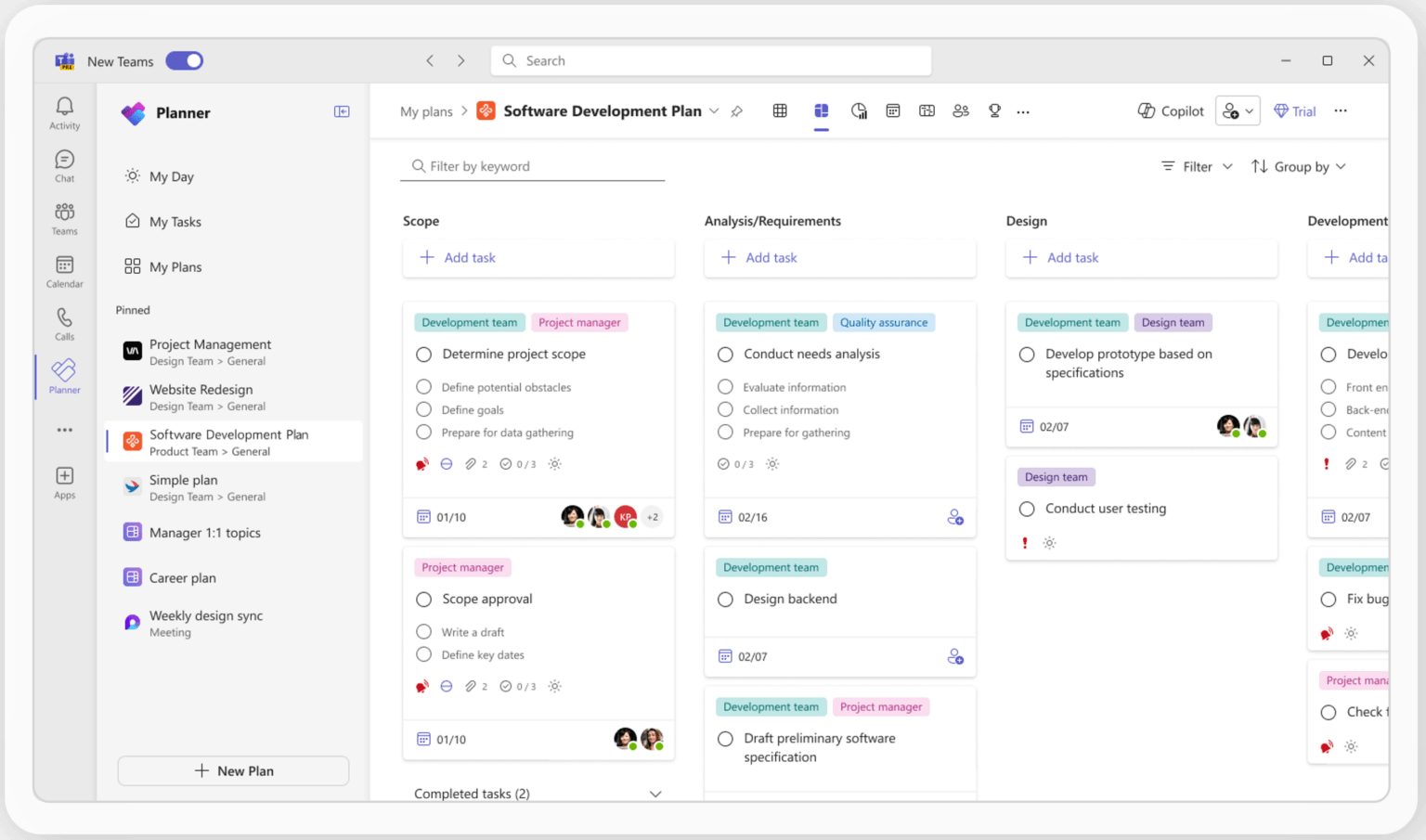Open My Plans
The image size is (1426, 840).
[162, 267]
